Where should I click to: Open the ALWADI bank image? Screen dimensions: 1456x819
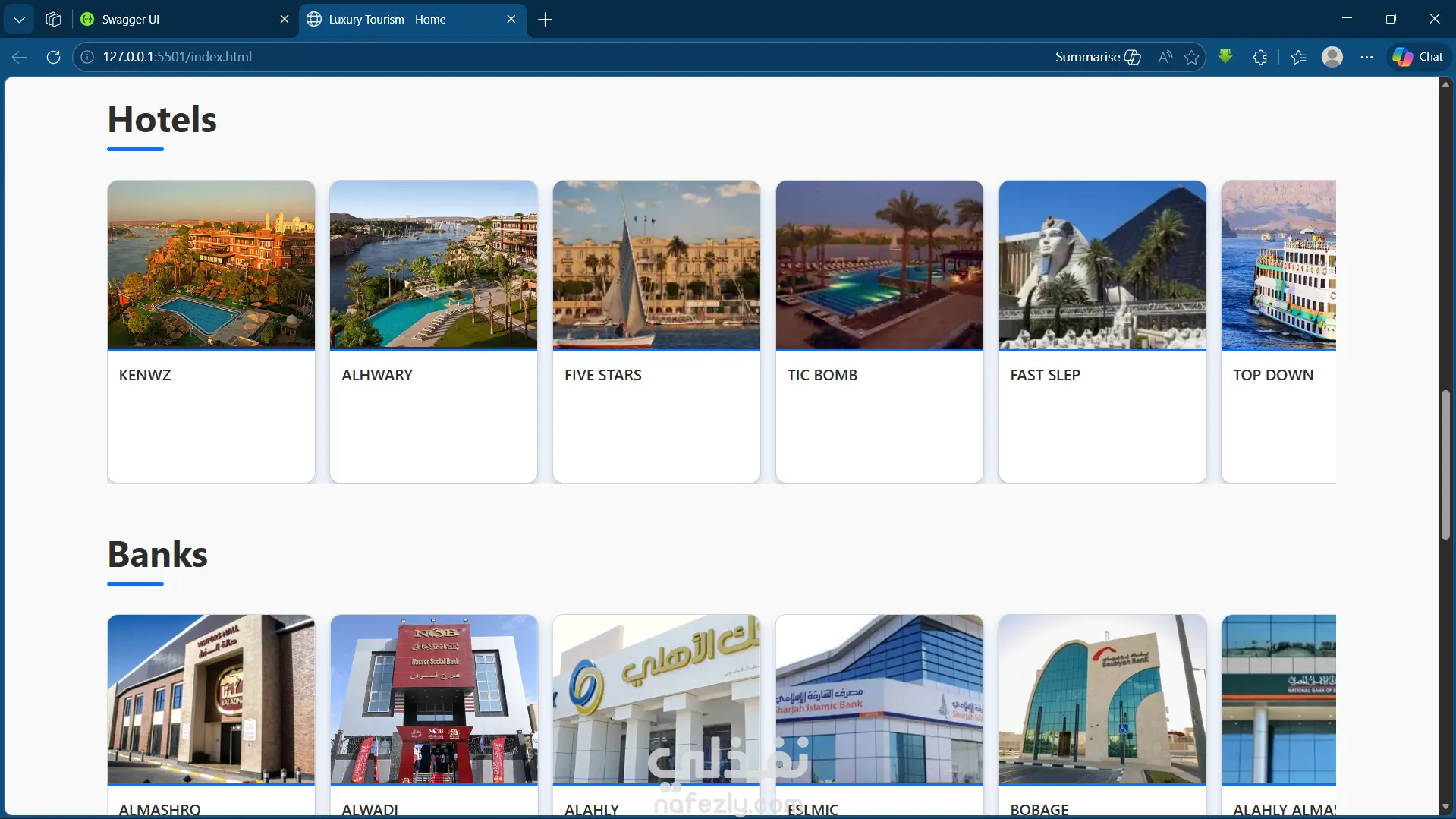click(x=433, y=699)
